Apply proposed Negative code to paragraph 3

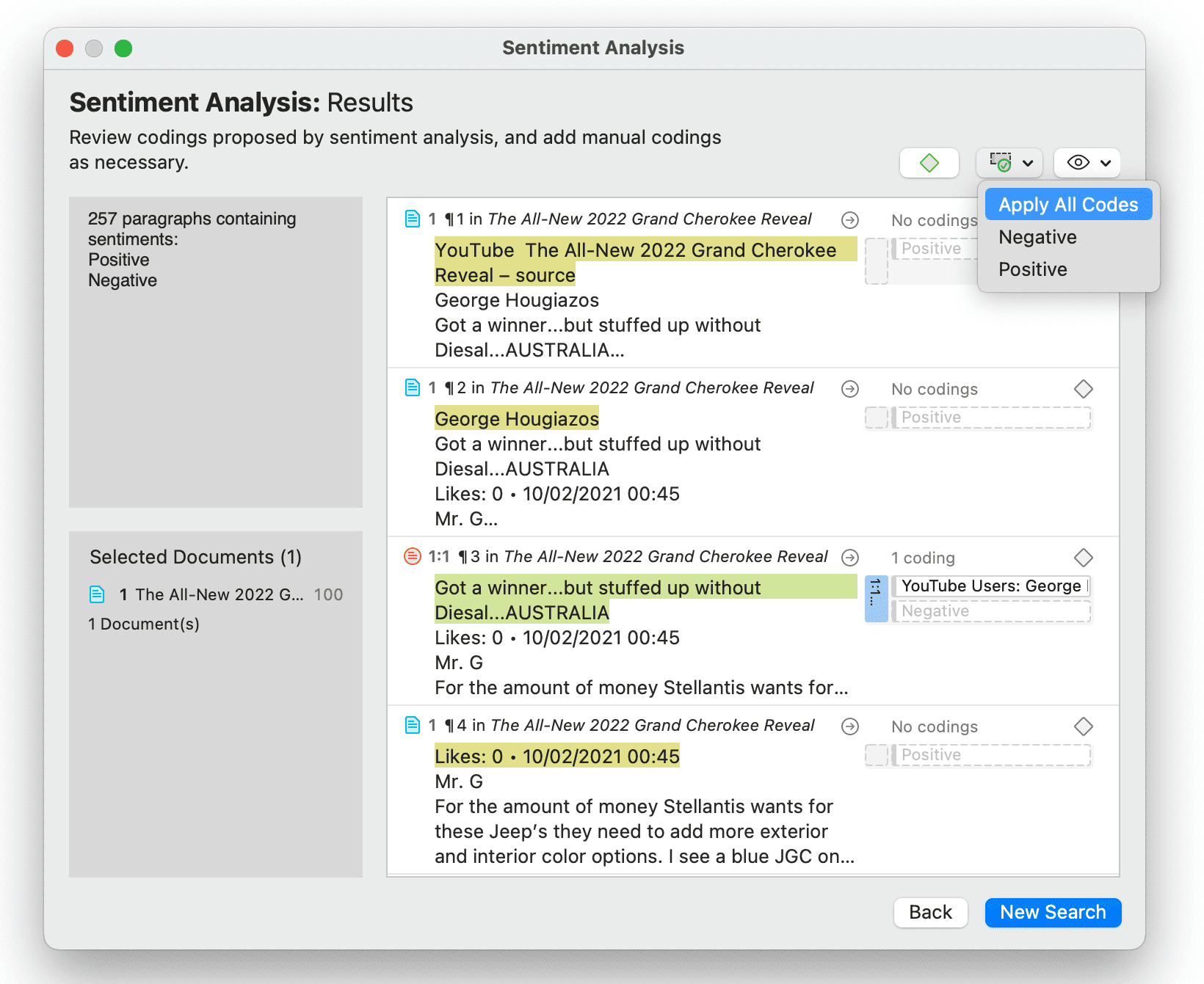click(991, 611)
